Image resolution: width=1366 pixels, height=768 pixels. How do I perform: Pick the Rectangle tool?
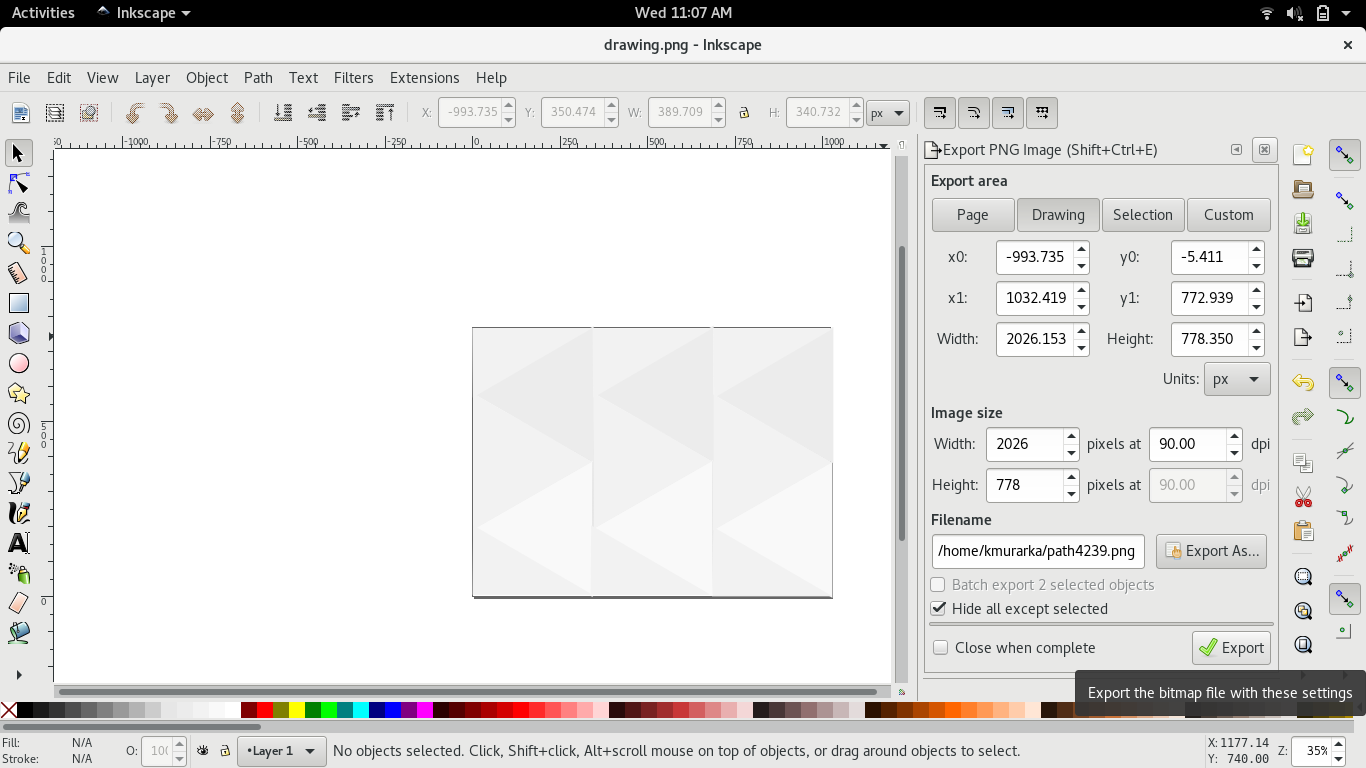click(x=18, y=302)
